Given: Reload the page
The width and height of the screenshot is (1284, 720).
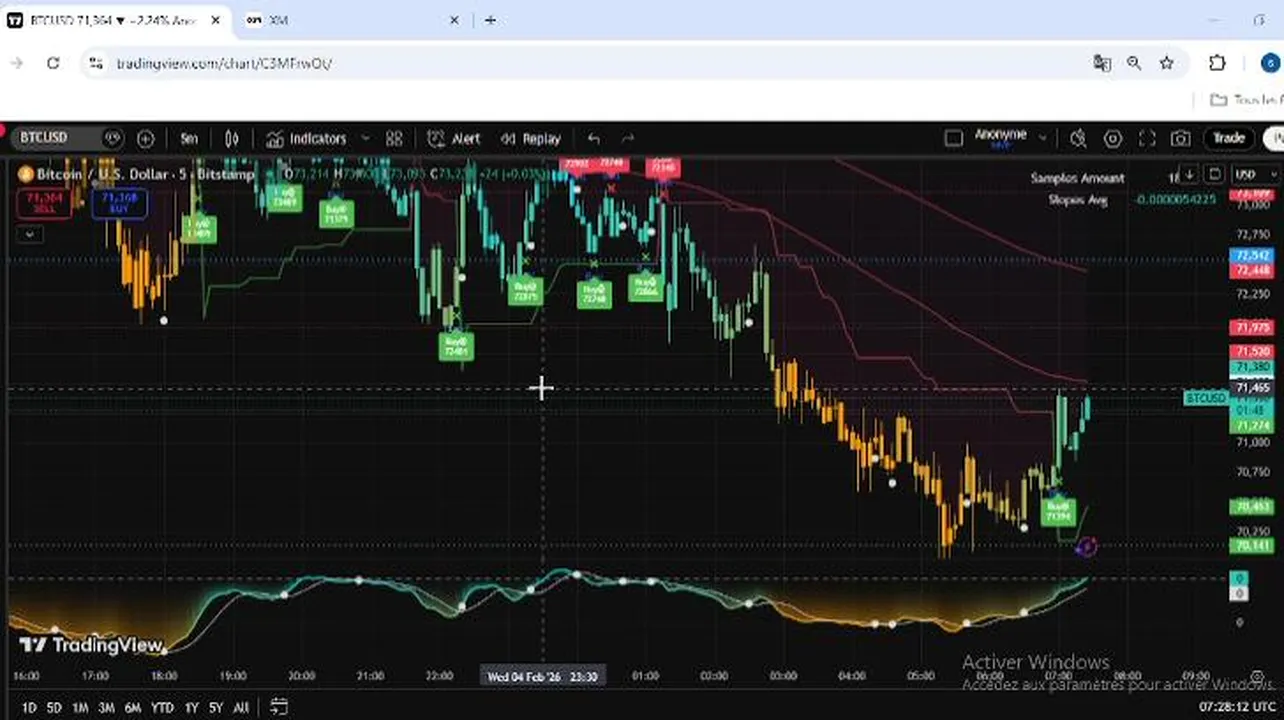Looking at the screenshot, I should click(53, 63).
